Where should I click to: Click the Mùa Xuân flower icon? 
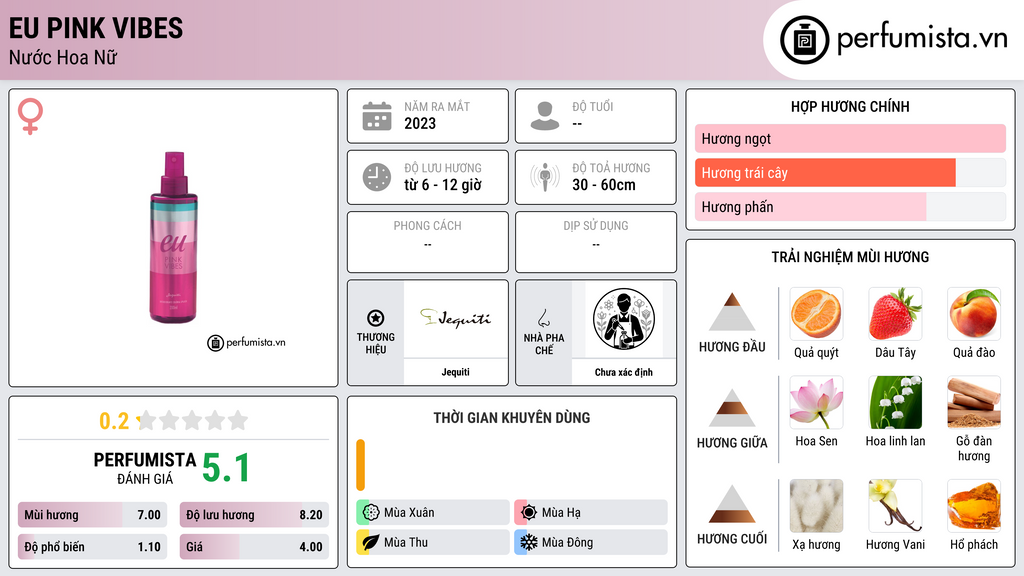(x=371, y=512)
